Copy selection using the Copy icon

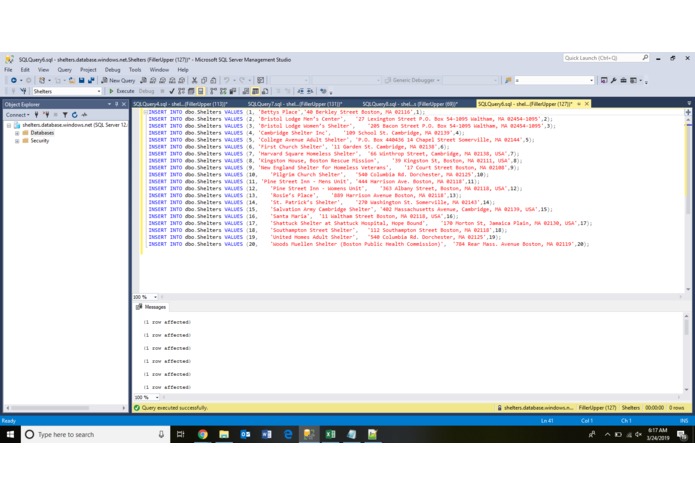point(204,80)
